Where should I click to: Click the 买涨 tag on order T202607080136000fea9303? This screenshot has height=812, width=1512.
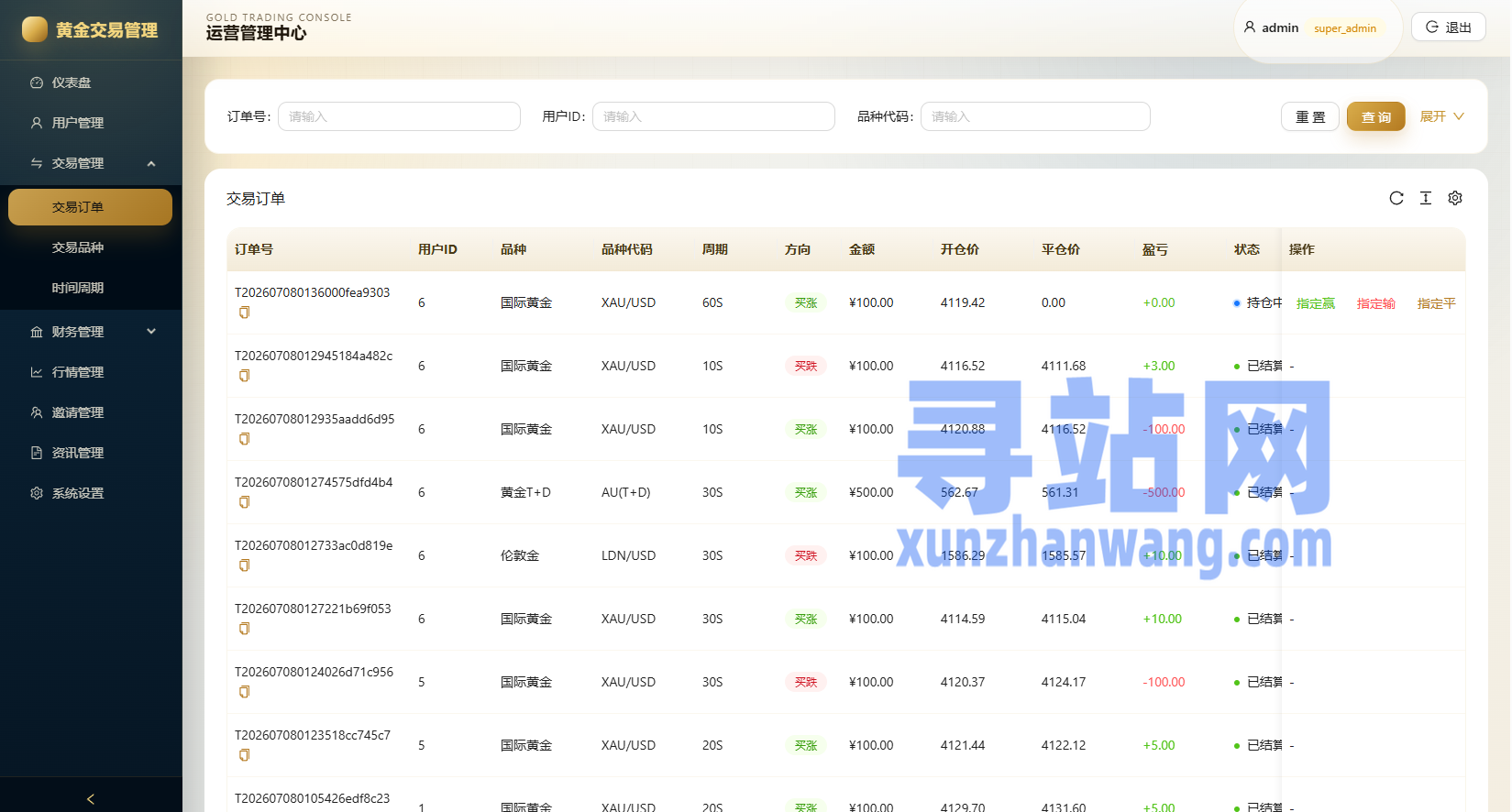(806, 302)
